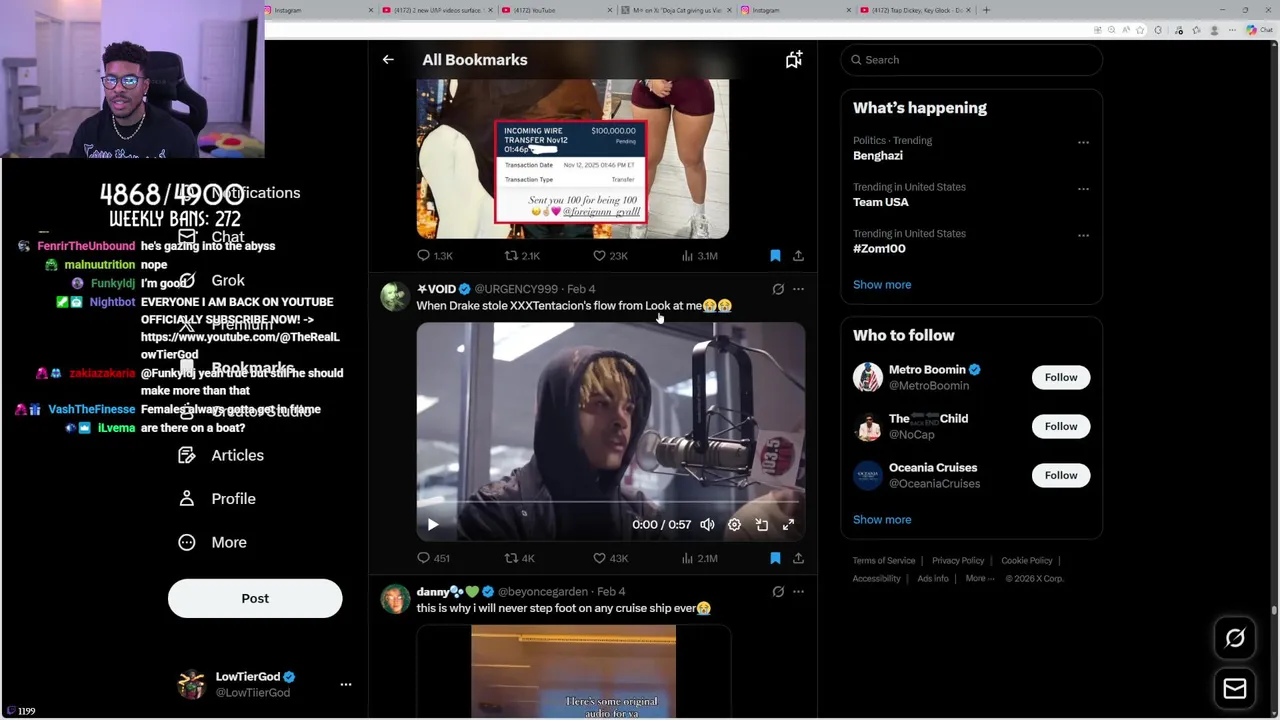View analytics showing 2.1M views
Viewport: 1280px width, 720px height.
[699, 558]
